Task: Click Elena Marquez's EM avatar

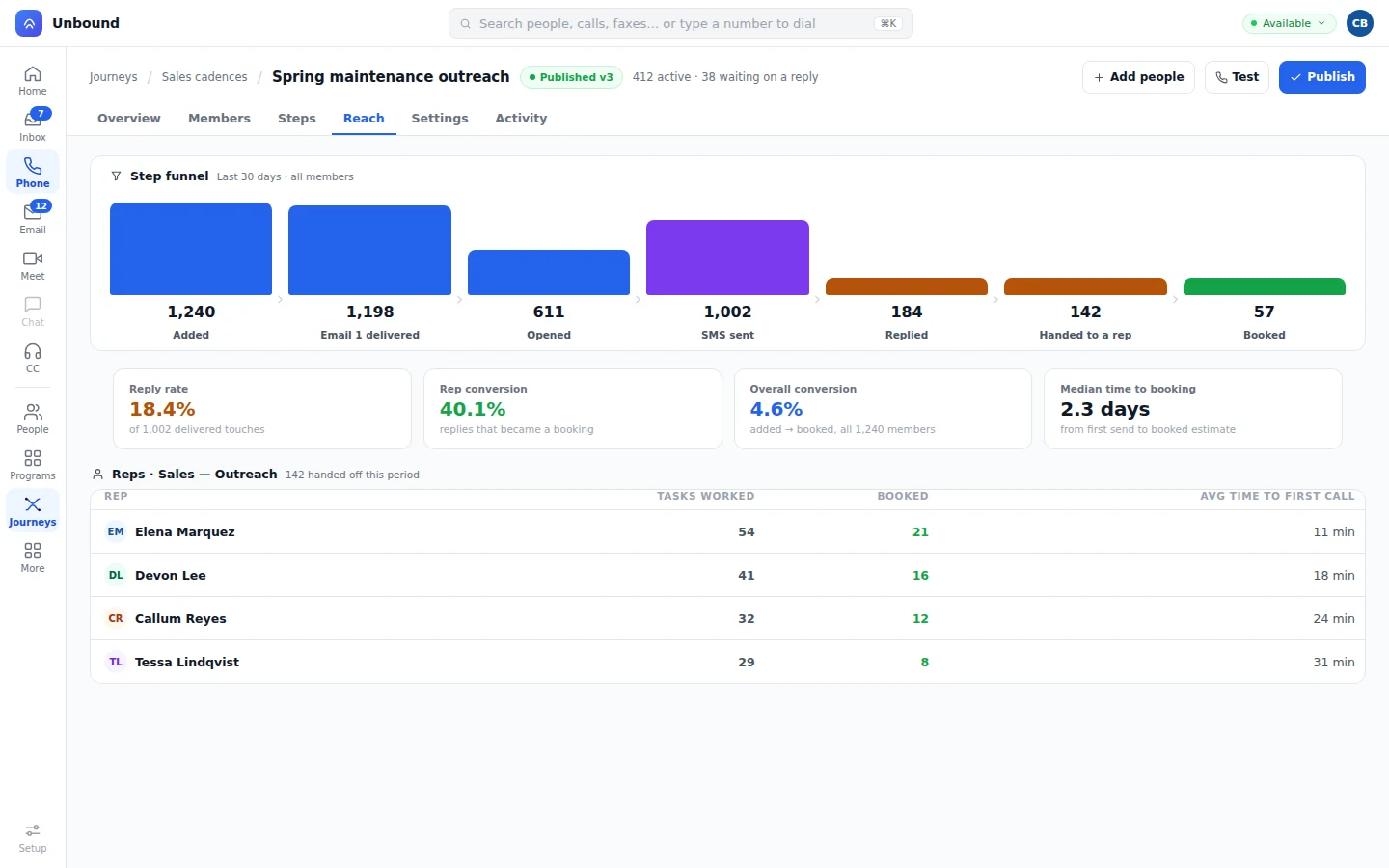Action: 116,531
